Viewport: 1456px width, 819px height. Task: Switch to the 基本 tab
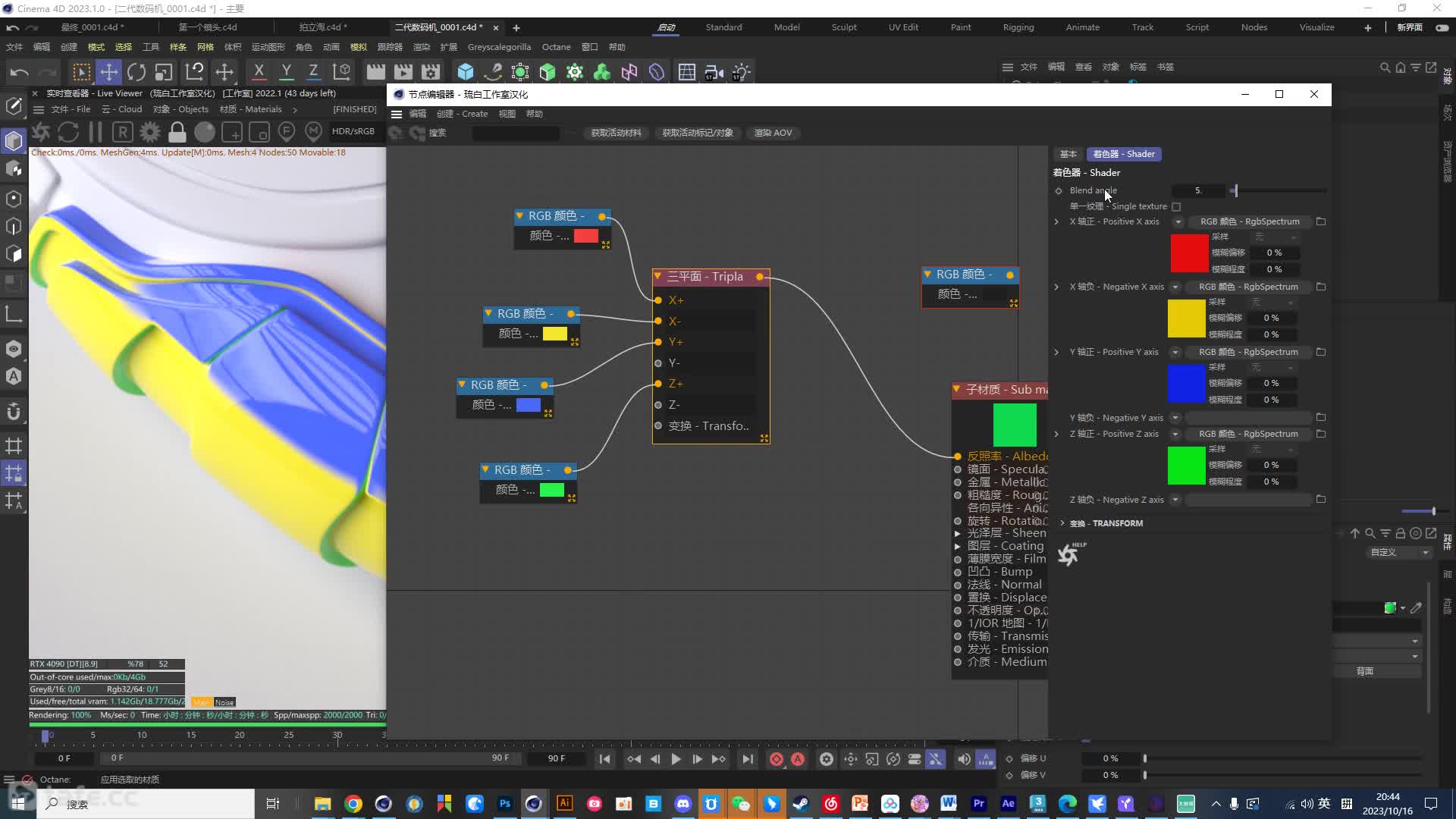coord(1068,154)
